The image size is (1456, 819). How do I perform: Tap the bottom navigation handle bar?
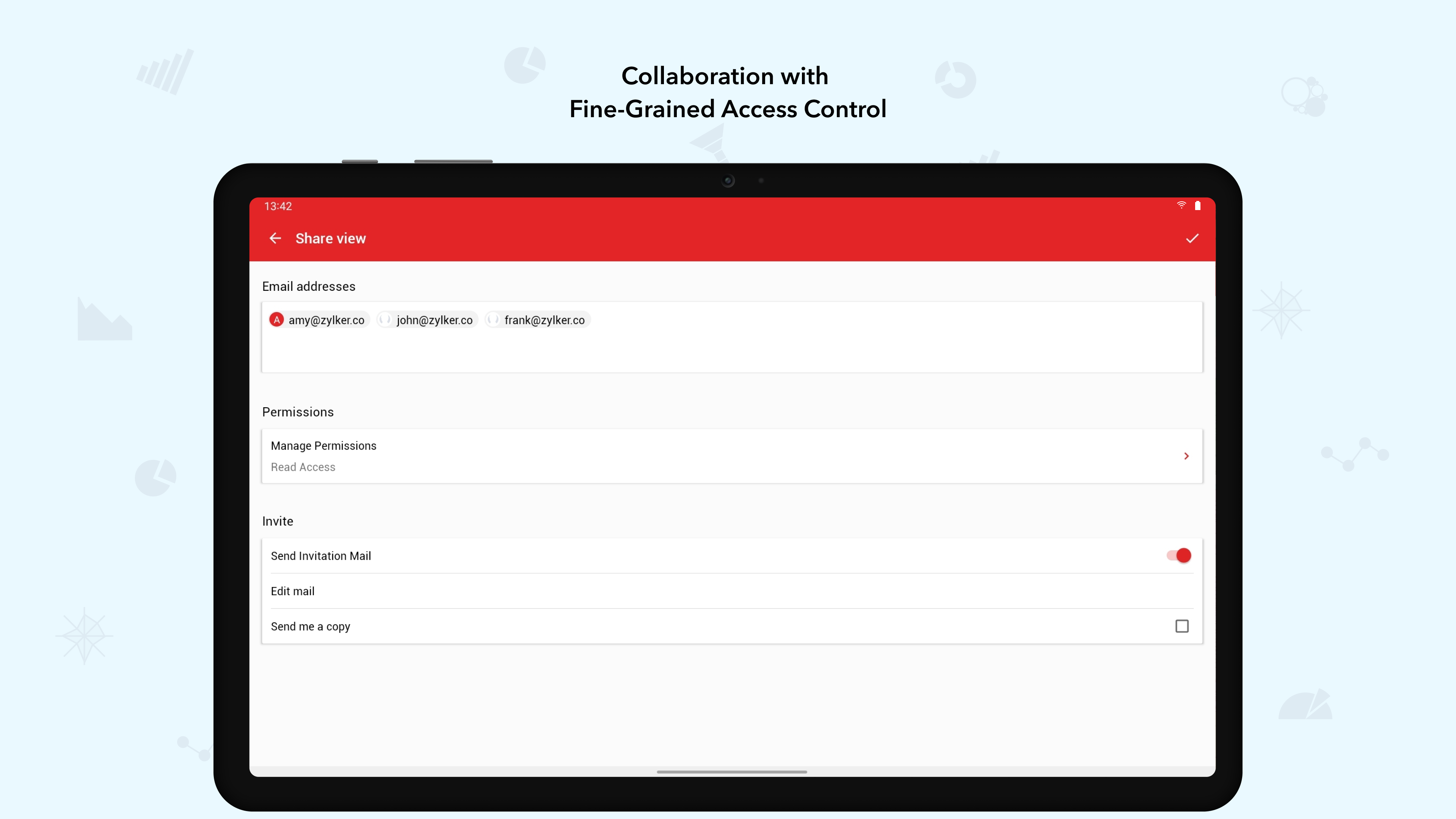(732, 772)
